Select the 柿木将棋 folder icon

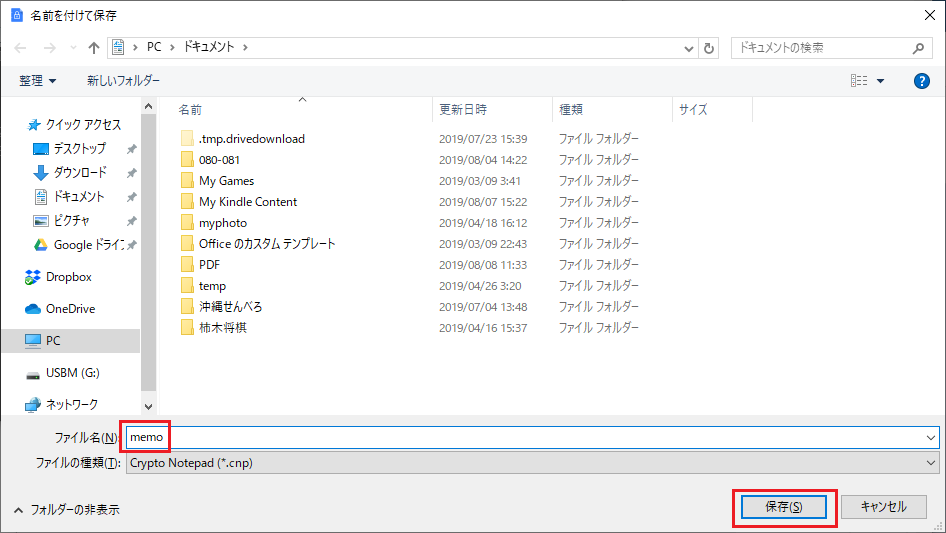click(x=188, y=328)
